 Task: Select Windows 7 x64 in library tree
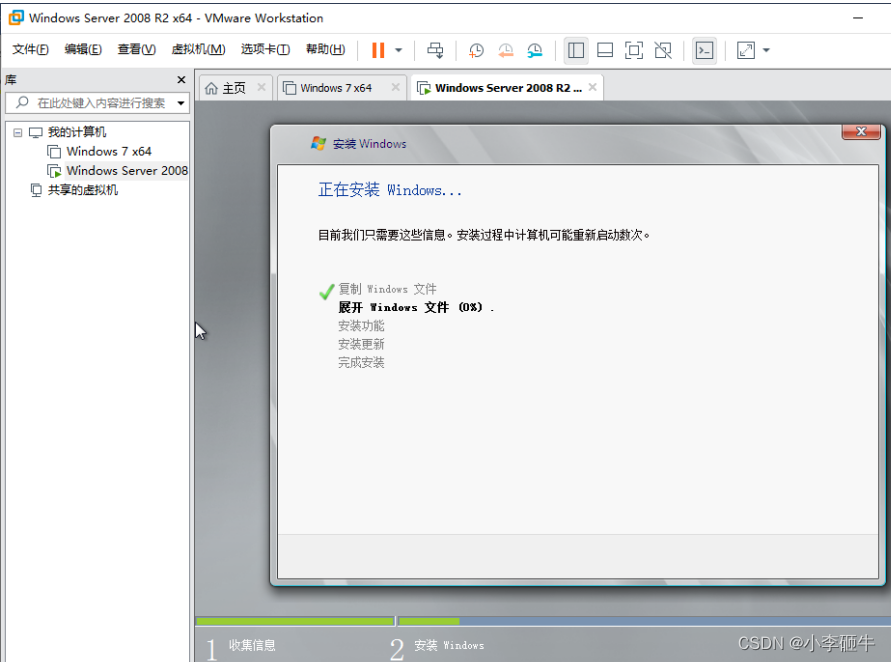pyautogui.click(x=109, y=152)
